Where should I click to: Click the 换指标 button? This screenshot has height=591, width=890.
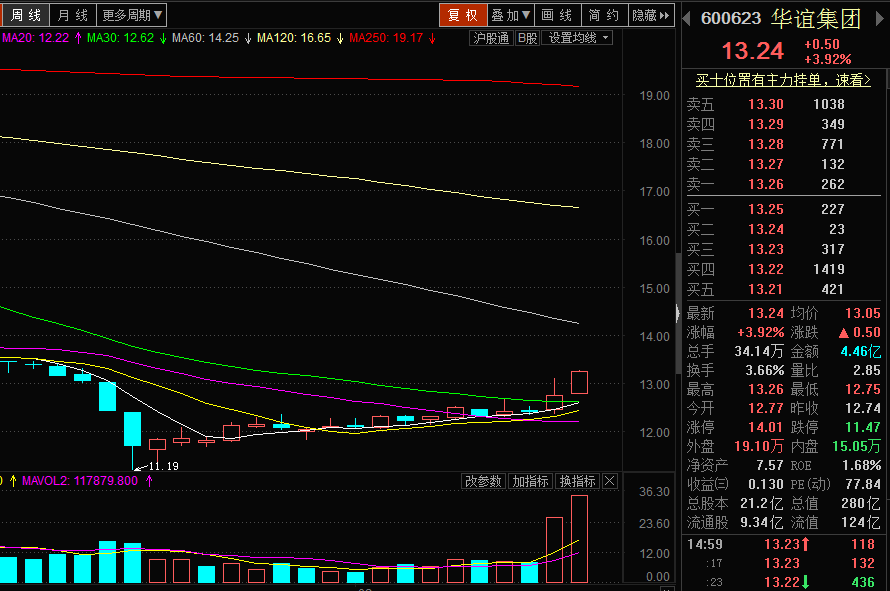(577, 482)
